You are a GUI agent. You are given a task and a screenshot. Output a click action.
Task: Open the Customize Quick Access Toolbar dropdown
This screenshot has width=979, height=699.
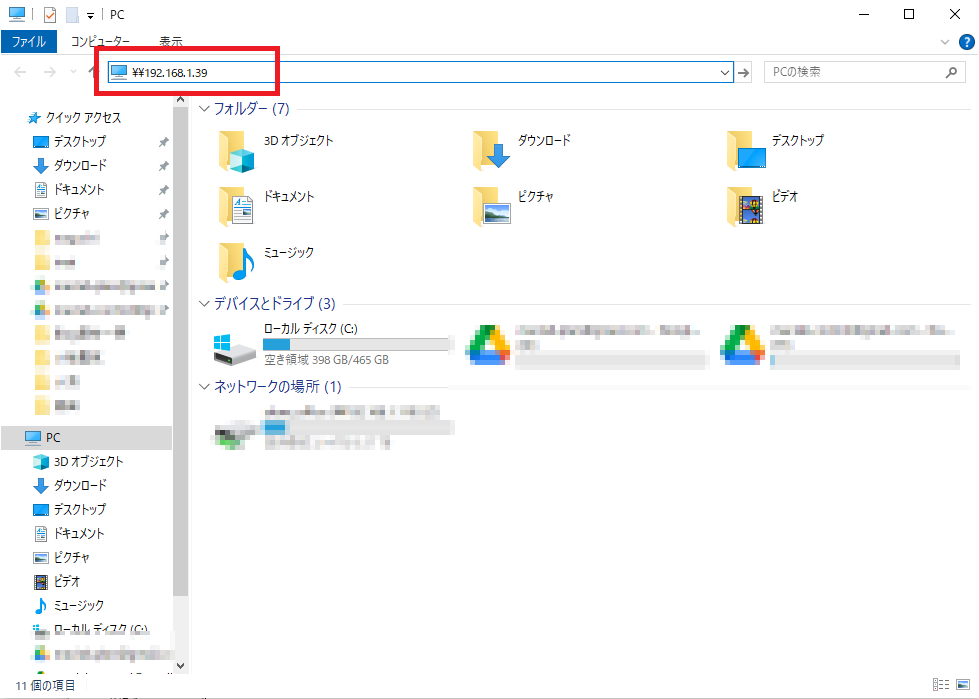(x=90, y=15)
